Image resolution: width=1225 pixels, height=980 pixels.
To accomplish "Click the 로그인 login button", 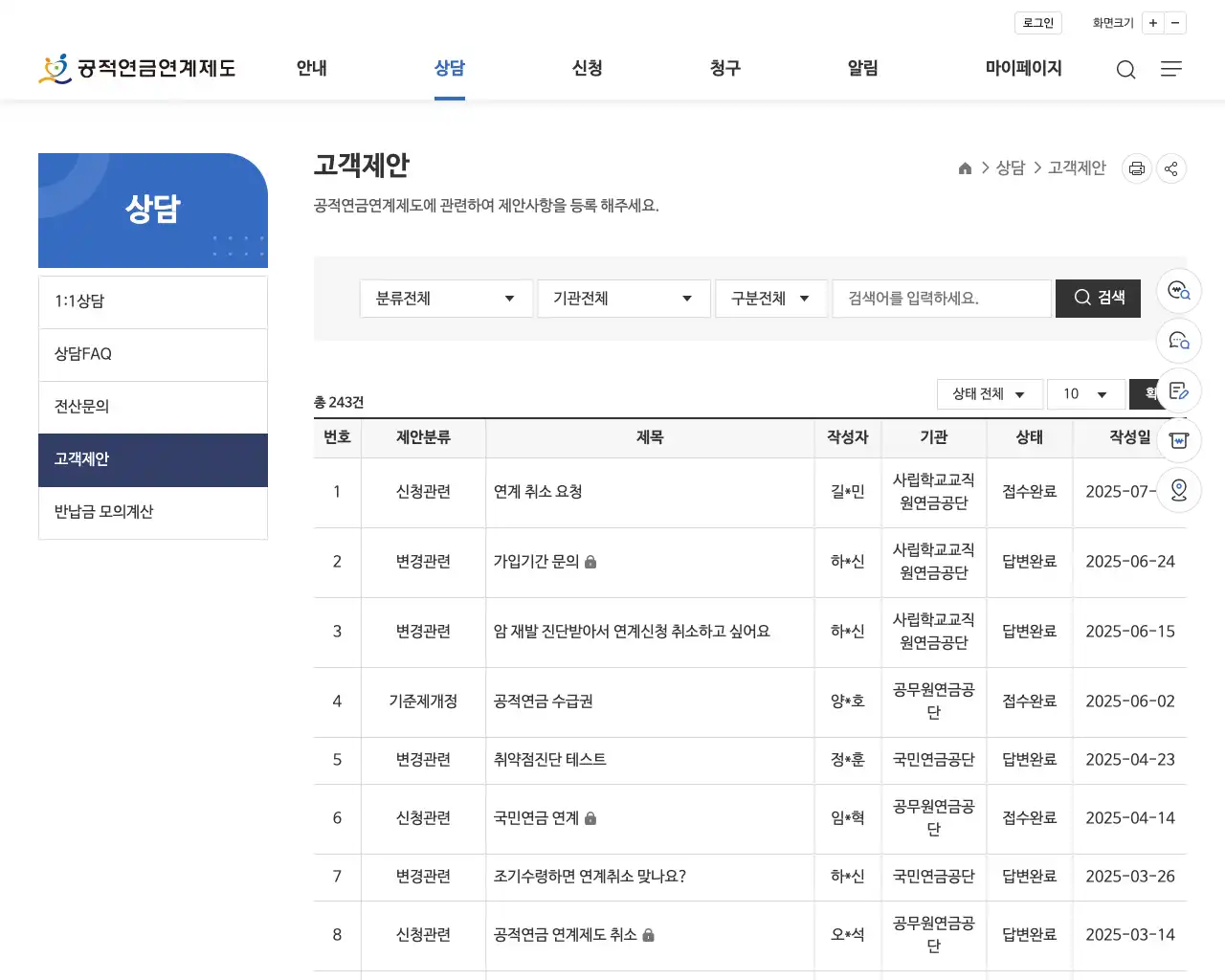I will pos(1037,22).
